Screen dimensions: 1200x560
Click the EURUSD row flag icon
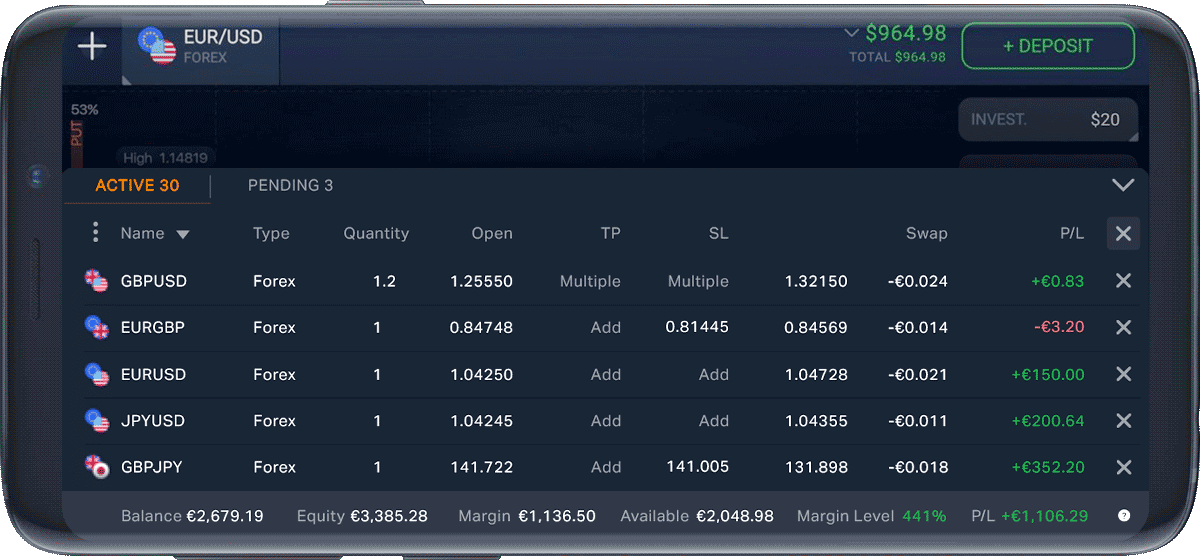[97, 374]
